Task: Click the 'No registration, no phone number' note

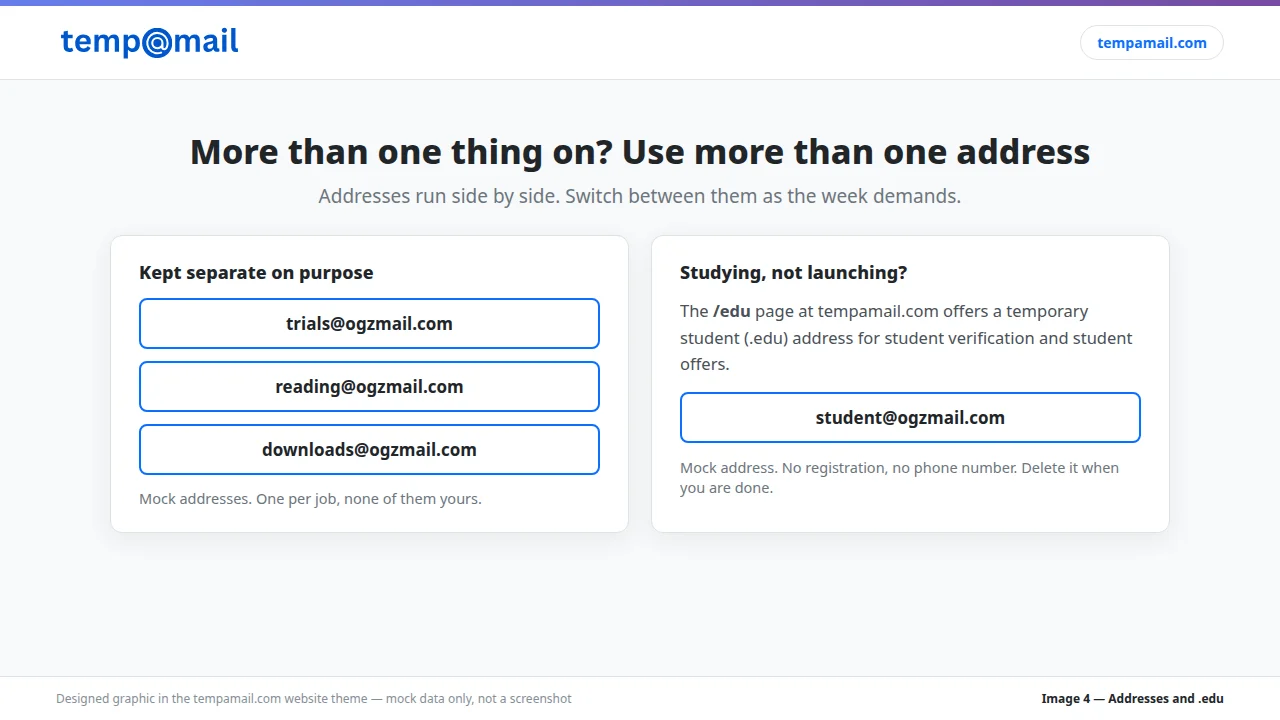Action: (900, 478)
